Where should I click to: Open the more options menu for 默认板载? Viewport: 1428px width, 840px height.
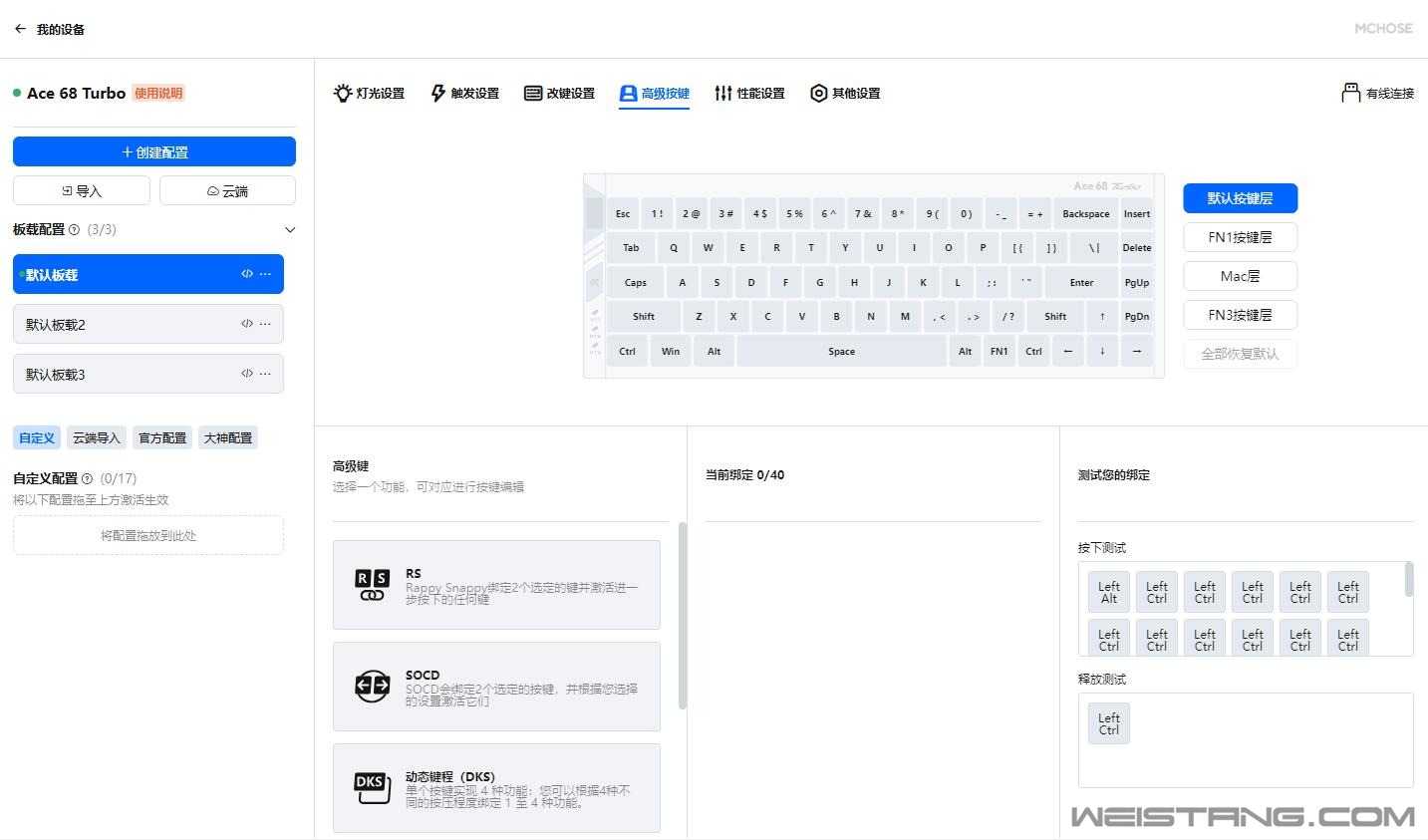pyautogui.click(x=265, y=274)
